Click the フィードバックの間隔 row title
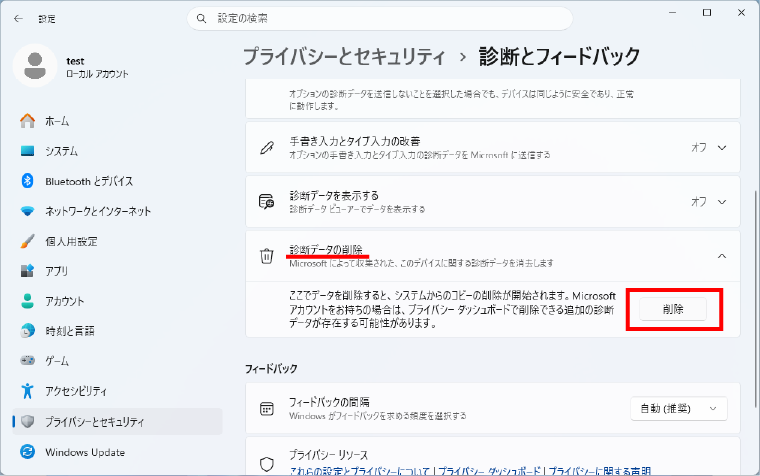The image size is (760, 476). (329, 402)
